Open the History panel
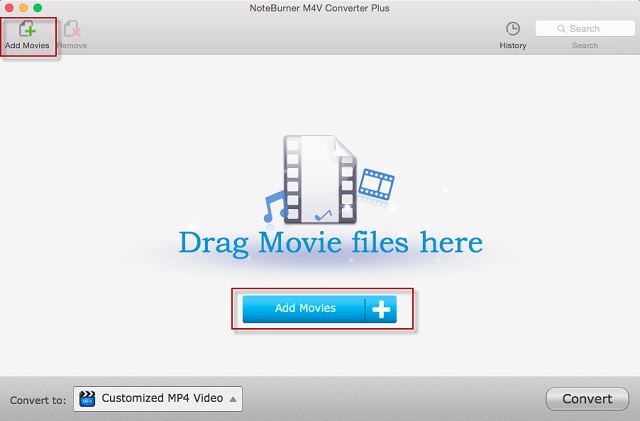The image size is (640, 421). coord(513,36)
